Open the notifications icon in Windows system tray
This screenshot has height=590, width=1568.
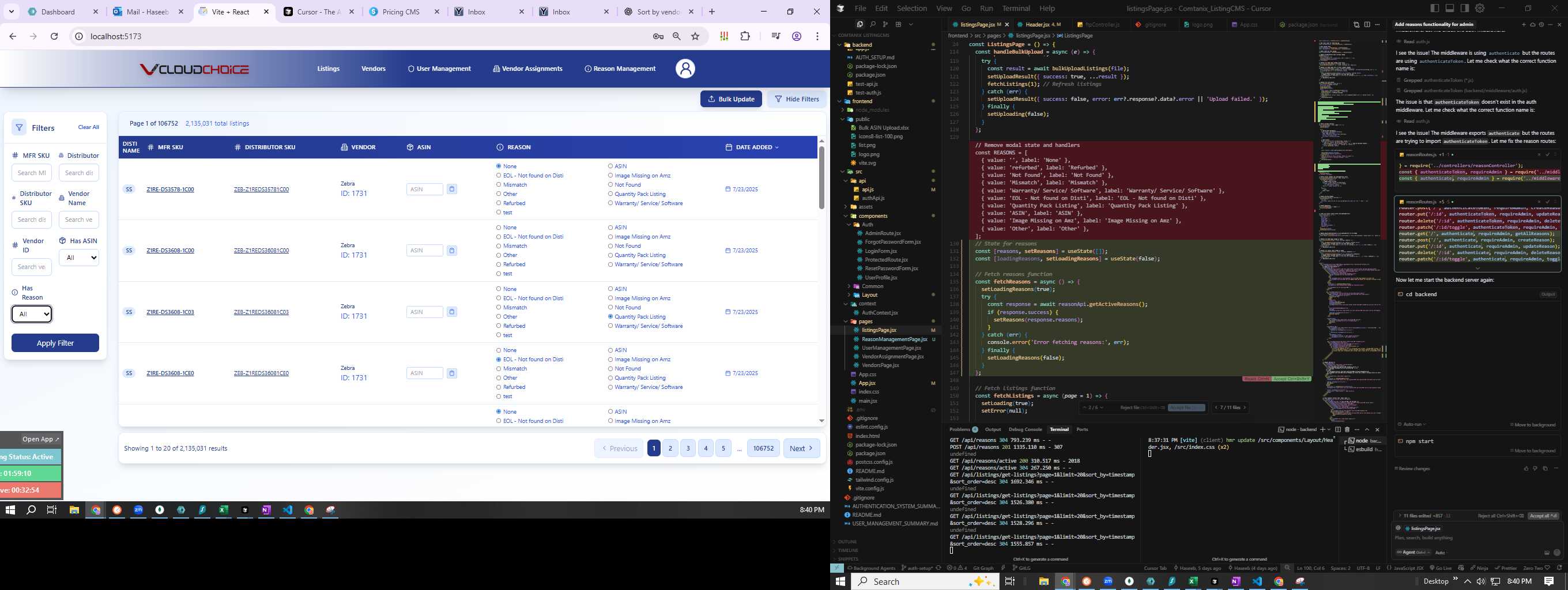pos(1549,581)
